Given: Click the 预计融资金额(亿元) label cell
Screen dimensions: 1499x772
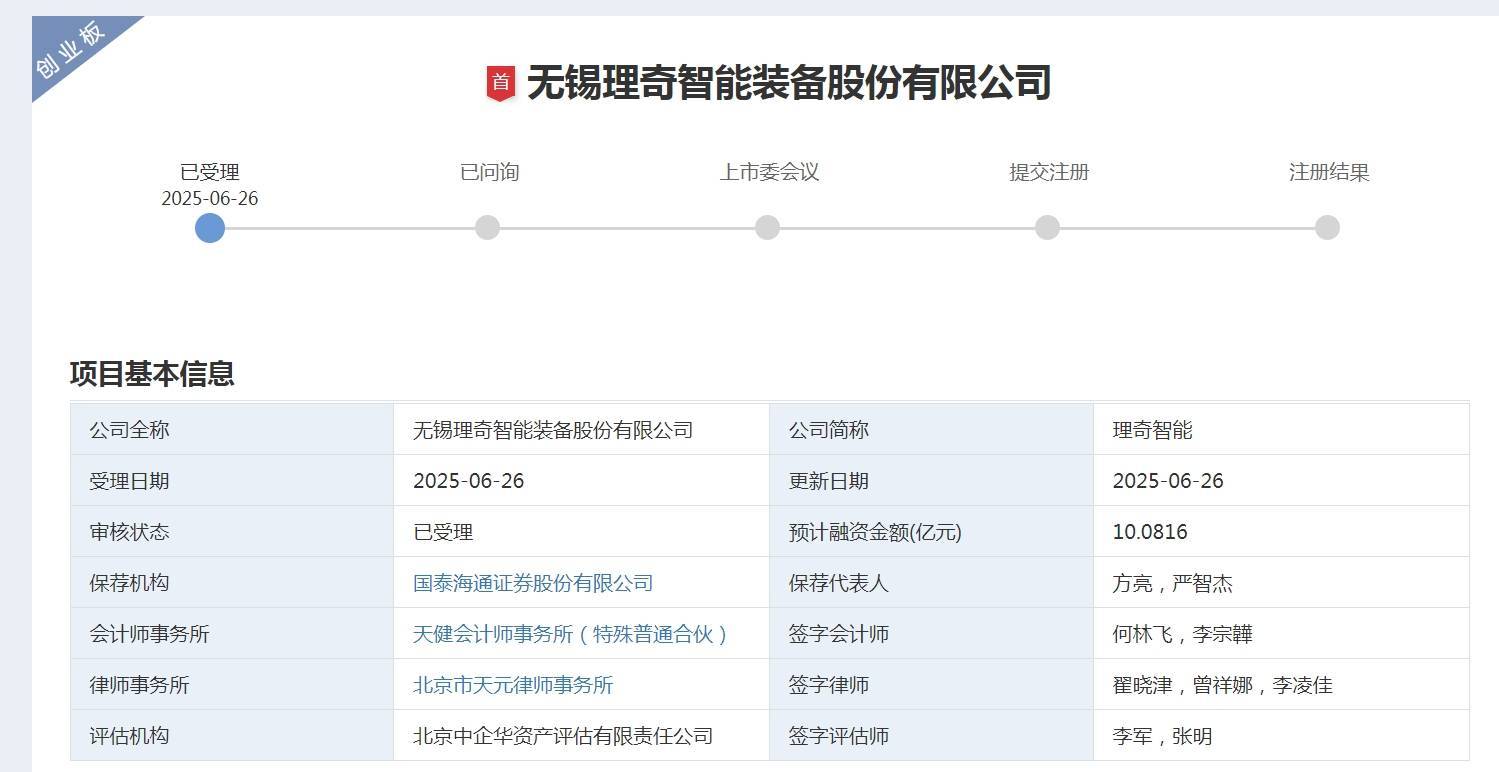Looking at the screenshot, I should click(931, 532).
